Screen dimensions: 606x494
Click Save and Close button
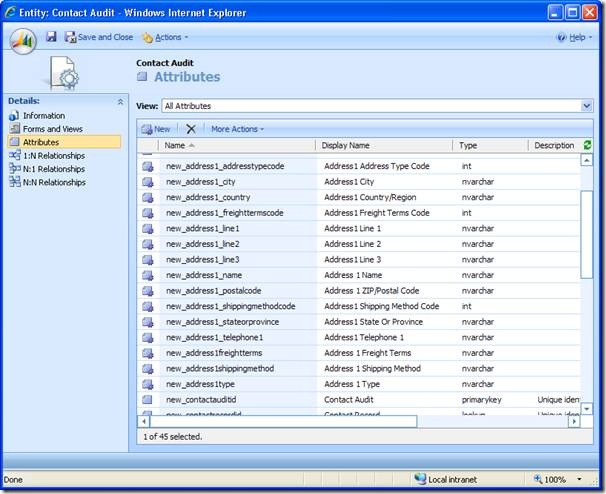98,37
